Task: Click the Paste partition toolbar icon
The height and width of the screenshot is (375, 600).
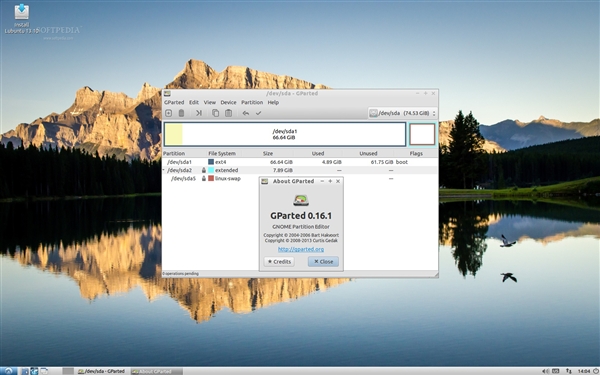Action: point(228,113)
